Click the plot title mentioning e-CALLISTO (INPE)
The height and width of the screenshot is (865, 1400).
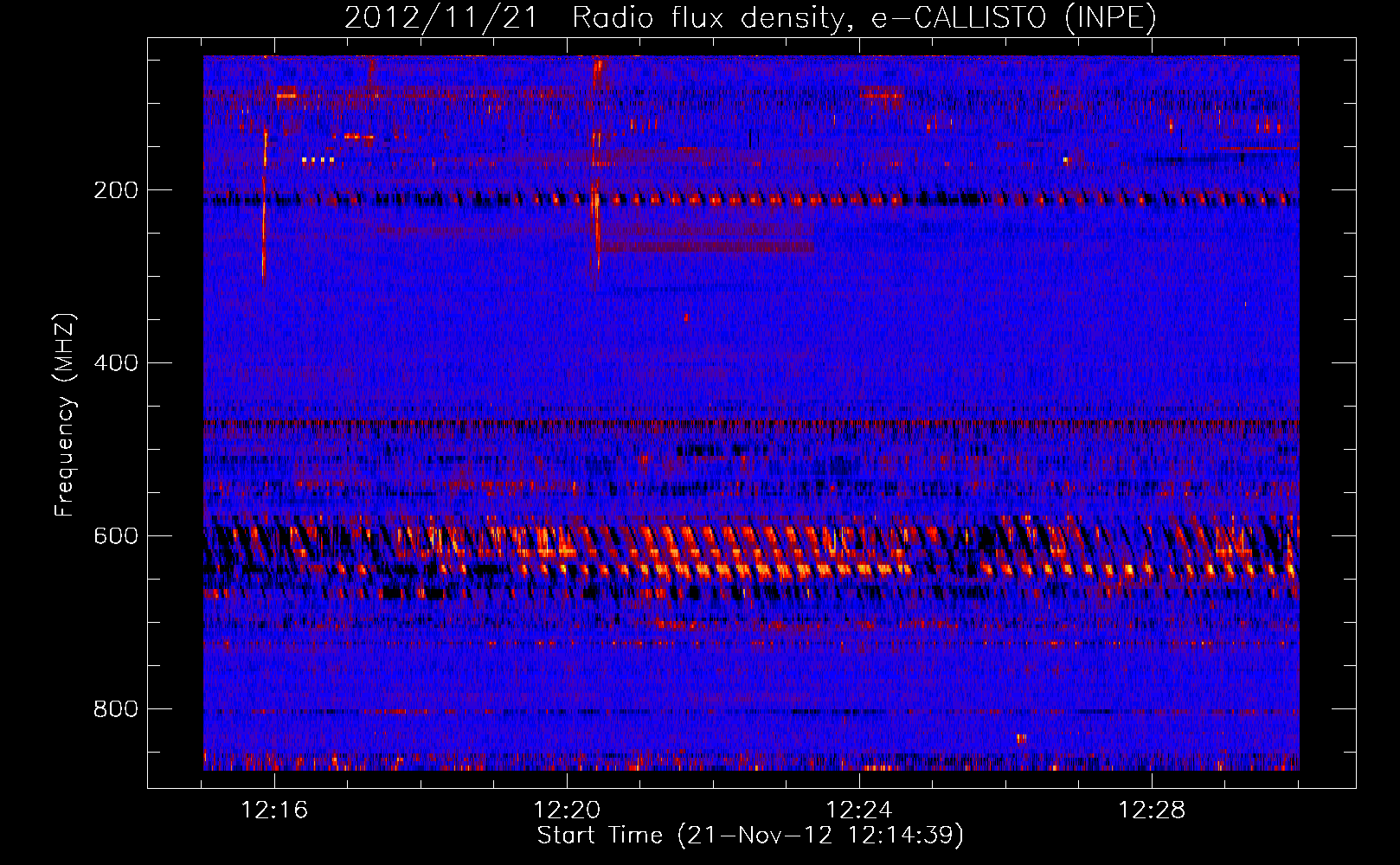click(750, 18)
